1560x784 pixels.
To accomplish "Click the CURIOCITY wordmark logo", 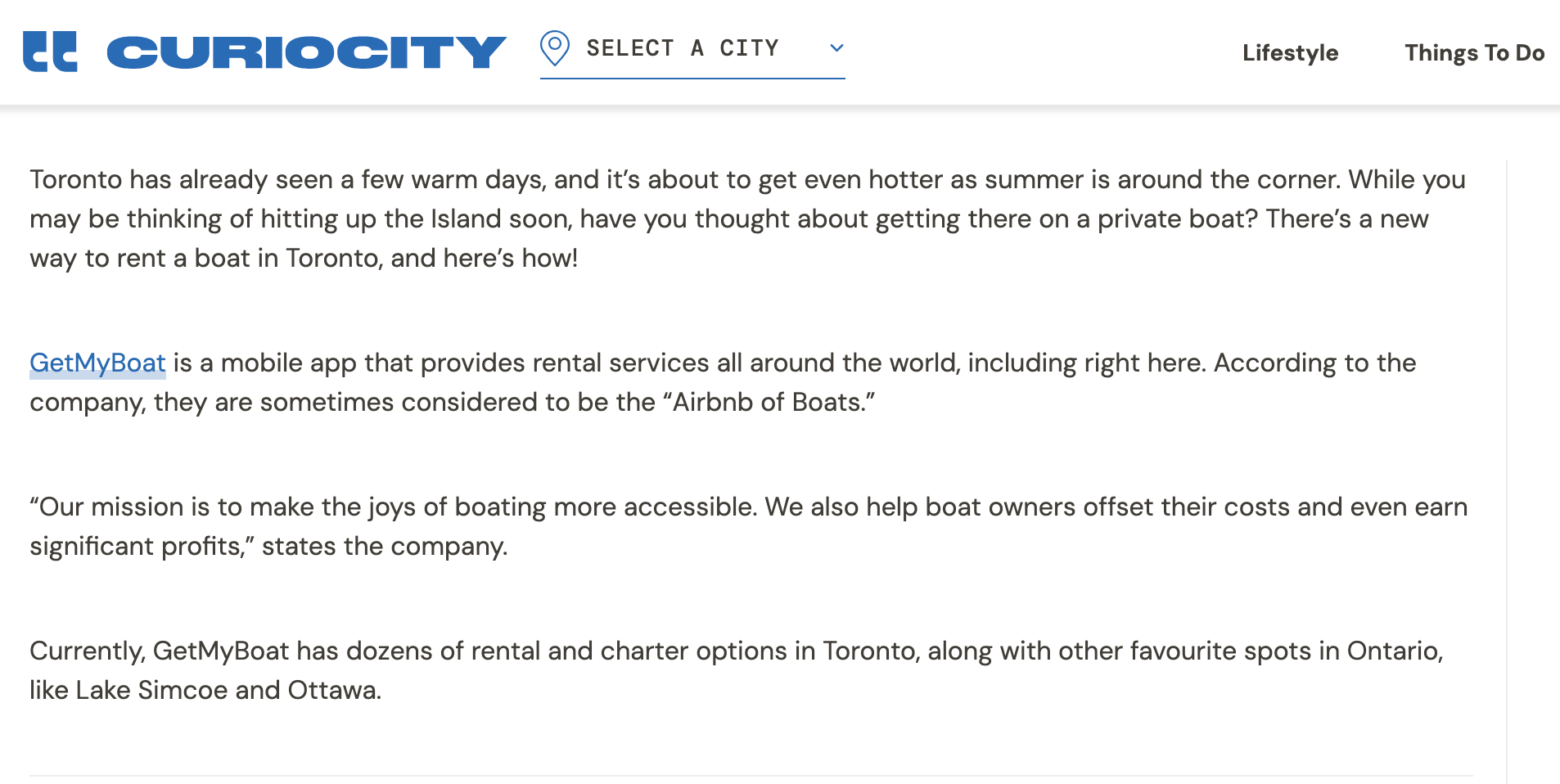I will (x=306, y=52).
